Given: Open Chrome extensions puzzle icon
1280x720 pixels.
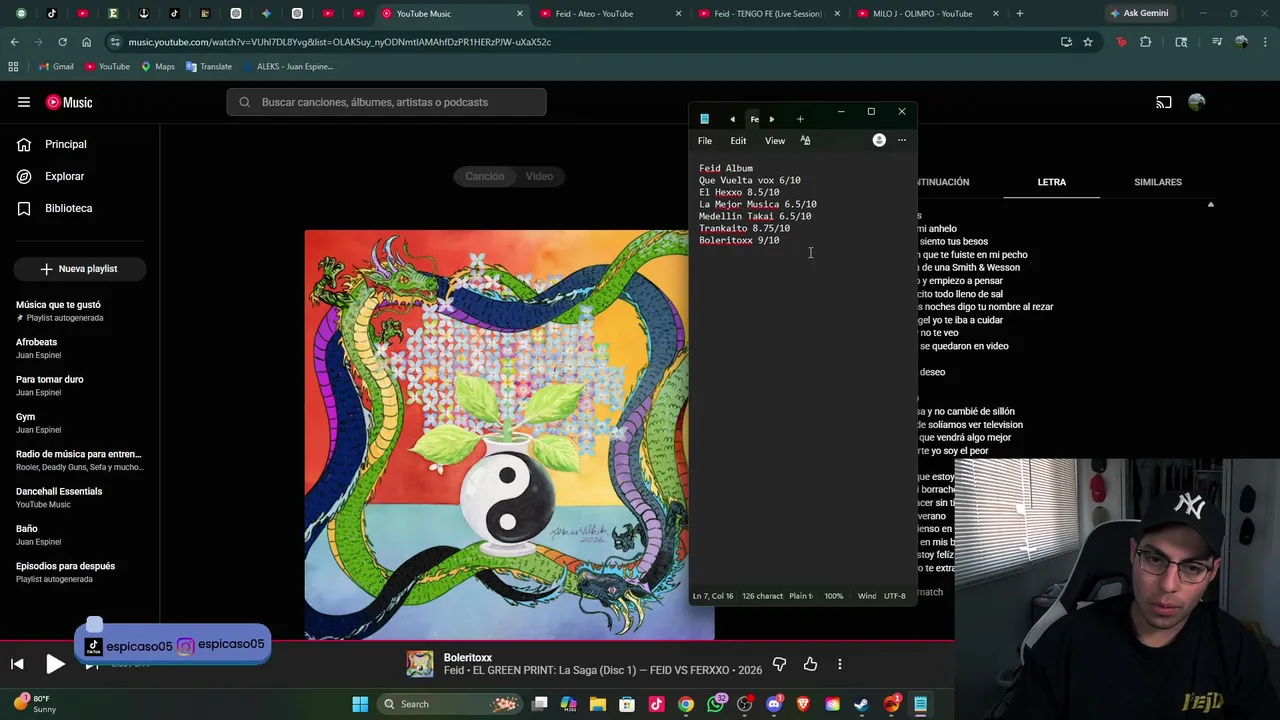Looking at the screenshot, I should coord(1146,42).
